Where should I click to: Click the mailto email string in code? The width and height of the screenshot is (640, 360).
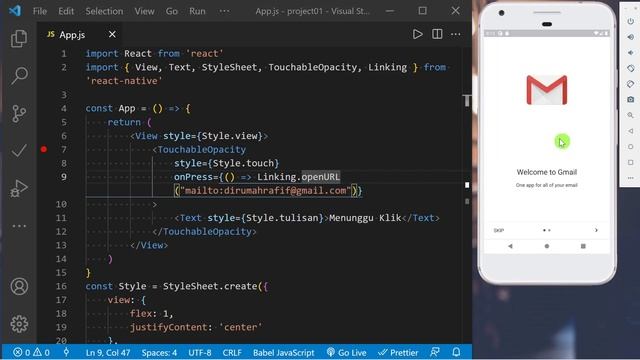(x=265, y=191)
